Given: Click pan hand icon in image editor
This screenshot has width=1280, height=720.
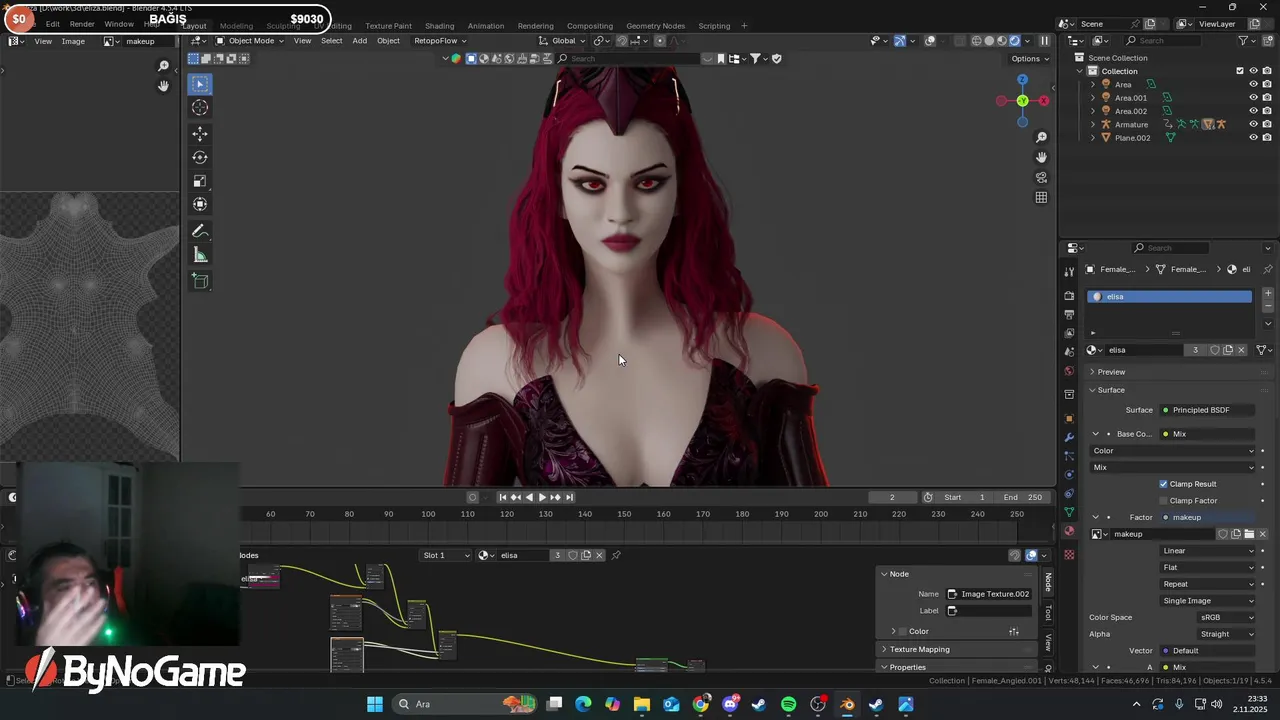Looking at the screenshot, I should [164, 86].
